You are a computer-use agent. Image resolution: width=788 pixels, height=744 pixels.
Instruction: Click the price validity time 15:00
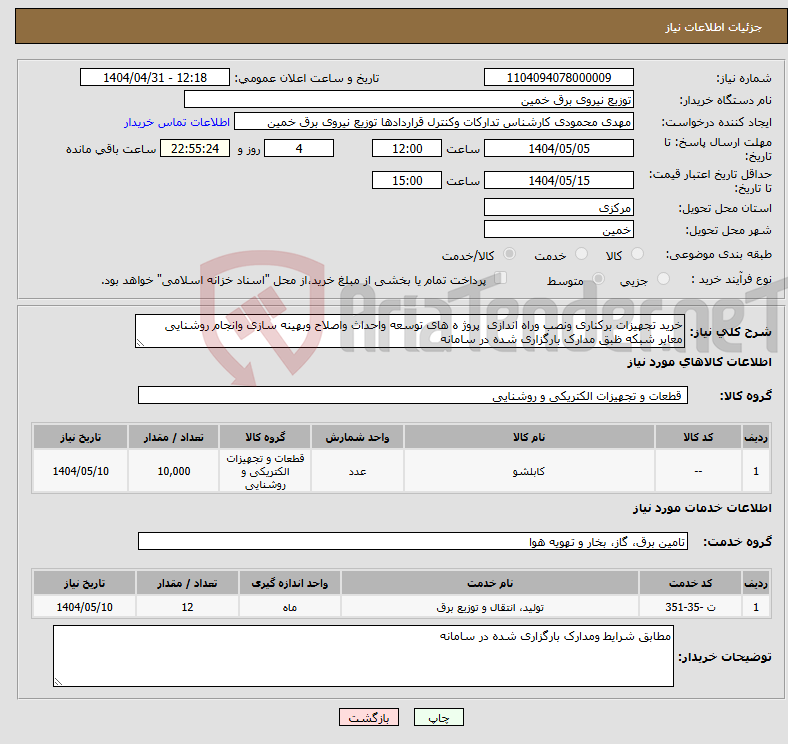(407, 180)
